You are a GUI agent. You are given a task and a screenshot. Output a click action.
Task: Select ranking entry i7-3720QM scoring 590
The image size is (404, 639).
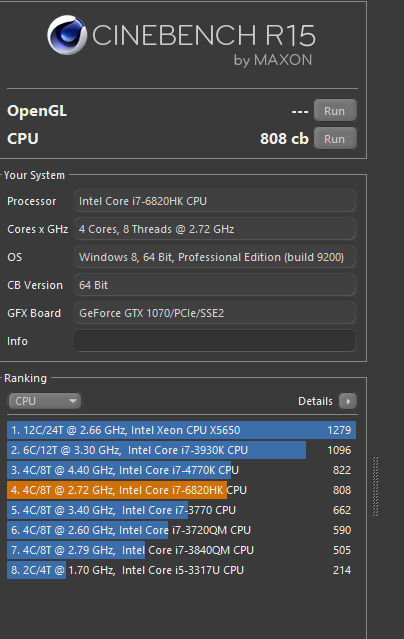point(181,530)
